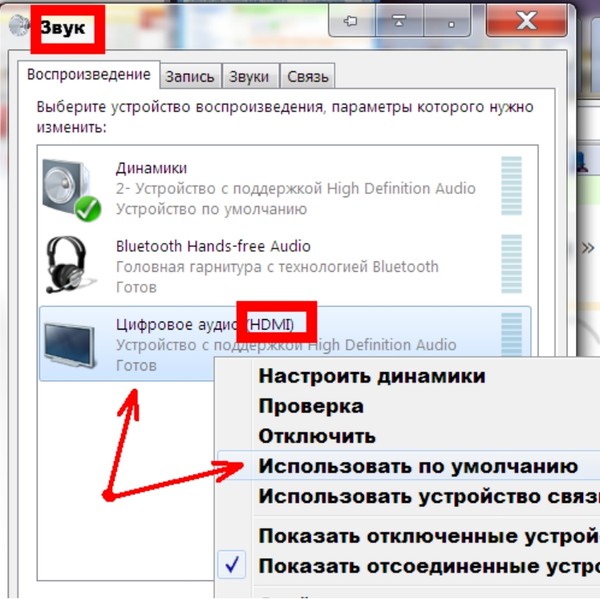Click the double-chevron in background window
The height and width of the screenshot is (599, 600).
[588, 248]
